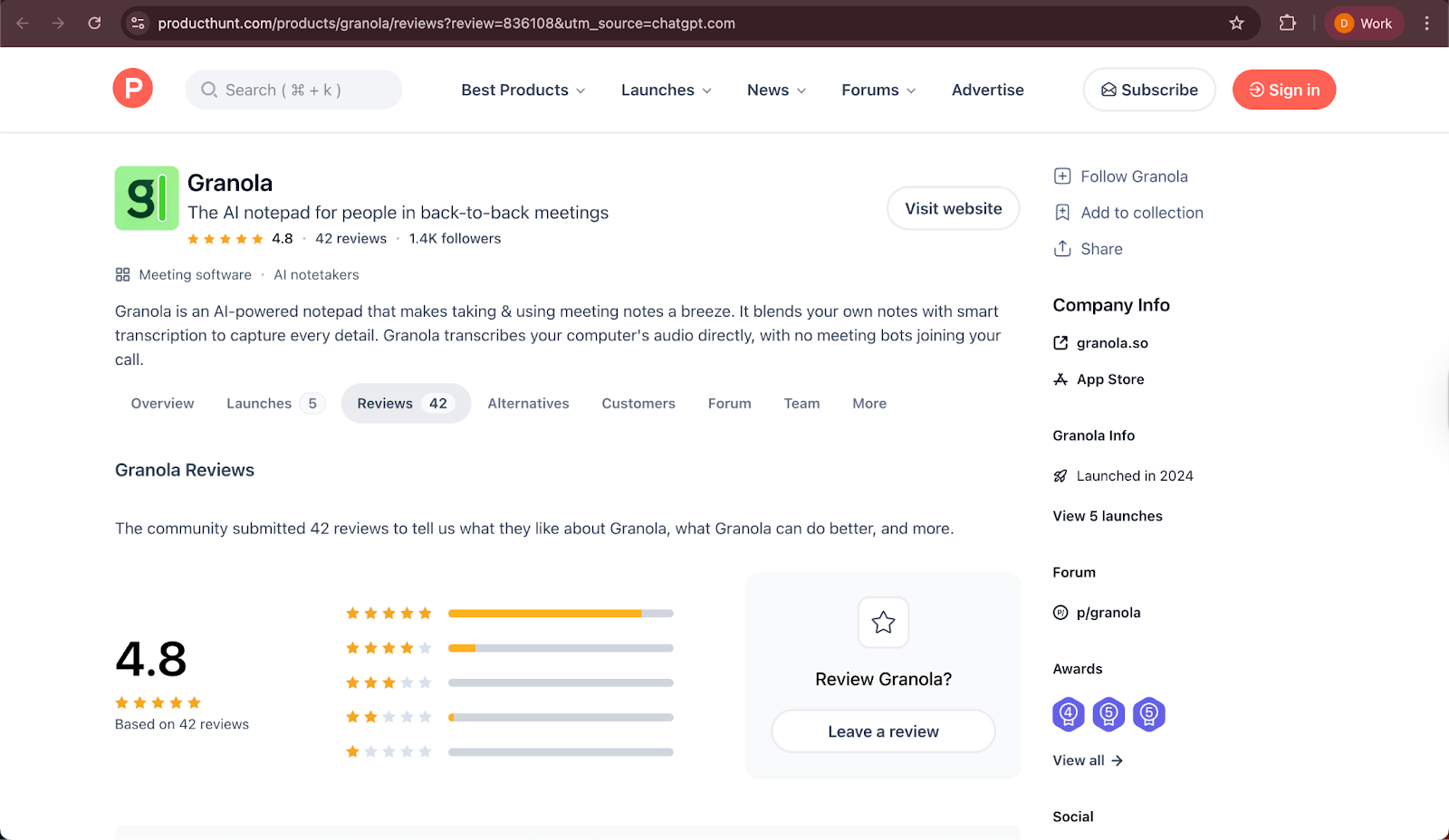Open the Customers tab
The image size is (1449, 840).
click(x=638, y=404)
